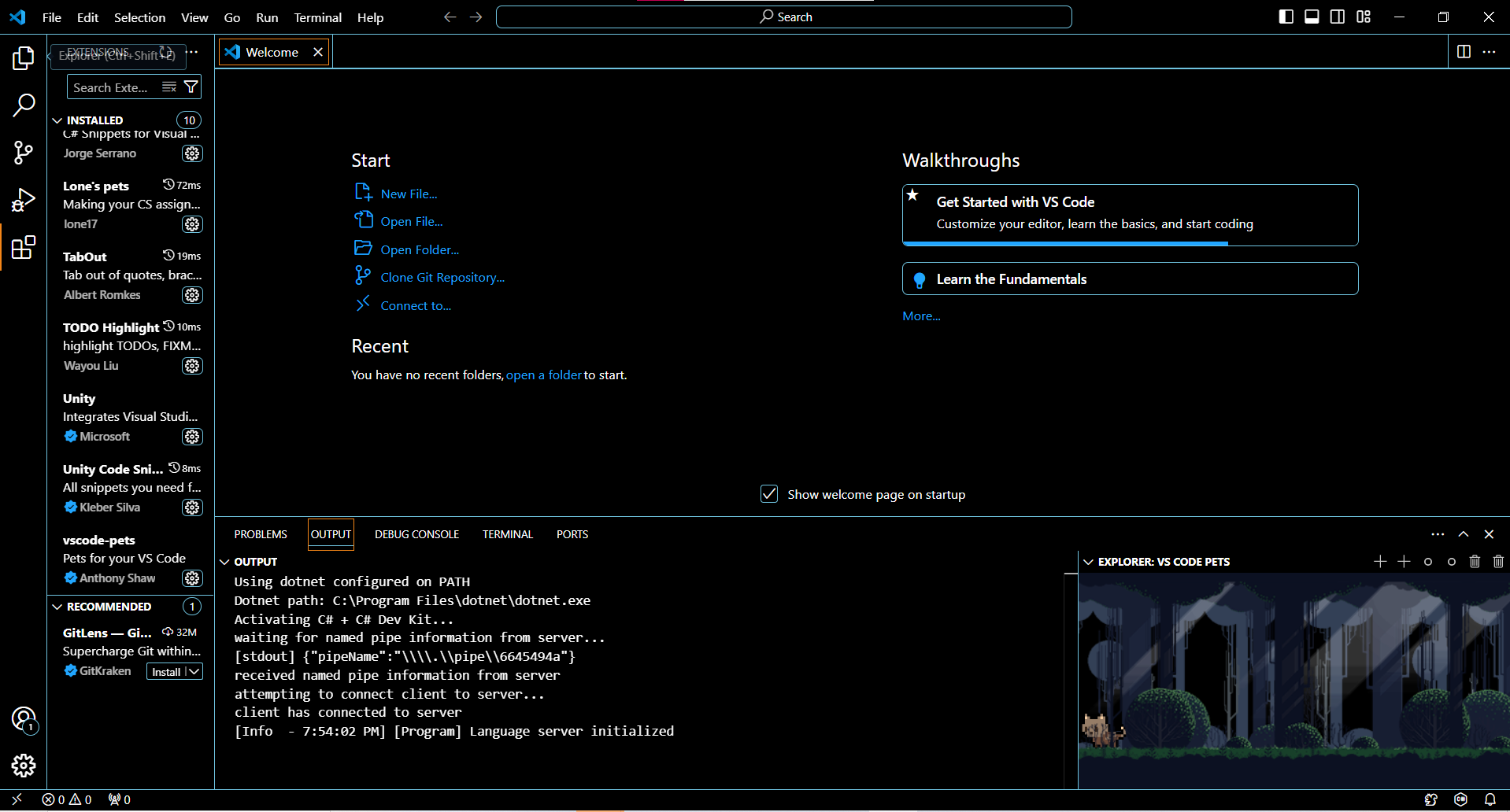Click the command center Search box
1510x812 pixels.
tap(784, 17)
